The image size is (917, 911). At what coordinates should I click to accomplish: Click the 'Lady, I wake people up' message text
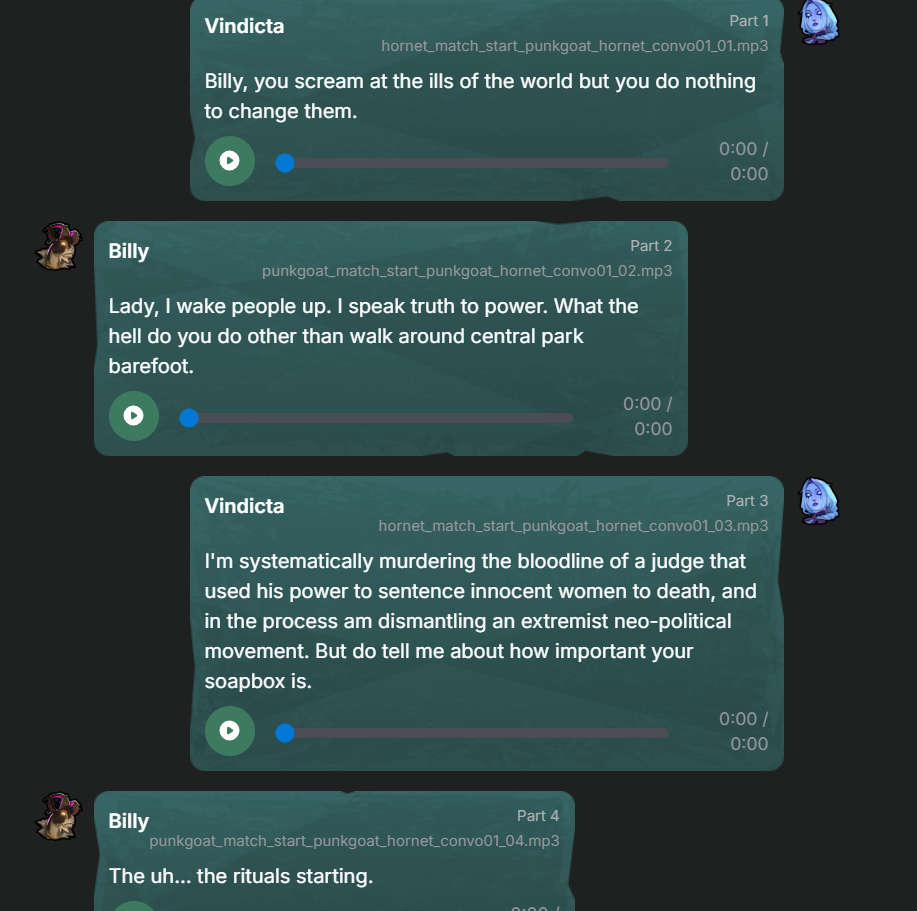373,336
